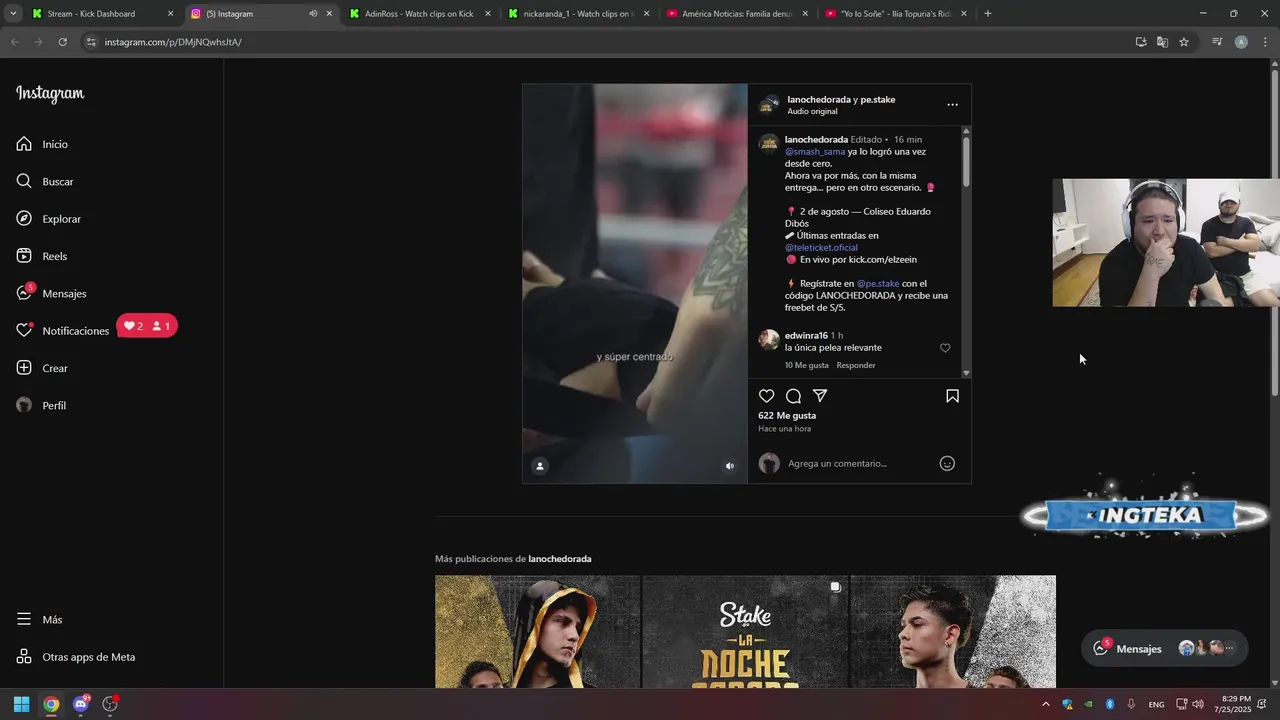This screenshot has width=1280, height=720.
Task: Open Otras apps de Meta
Action: 75,657
